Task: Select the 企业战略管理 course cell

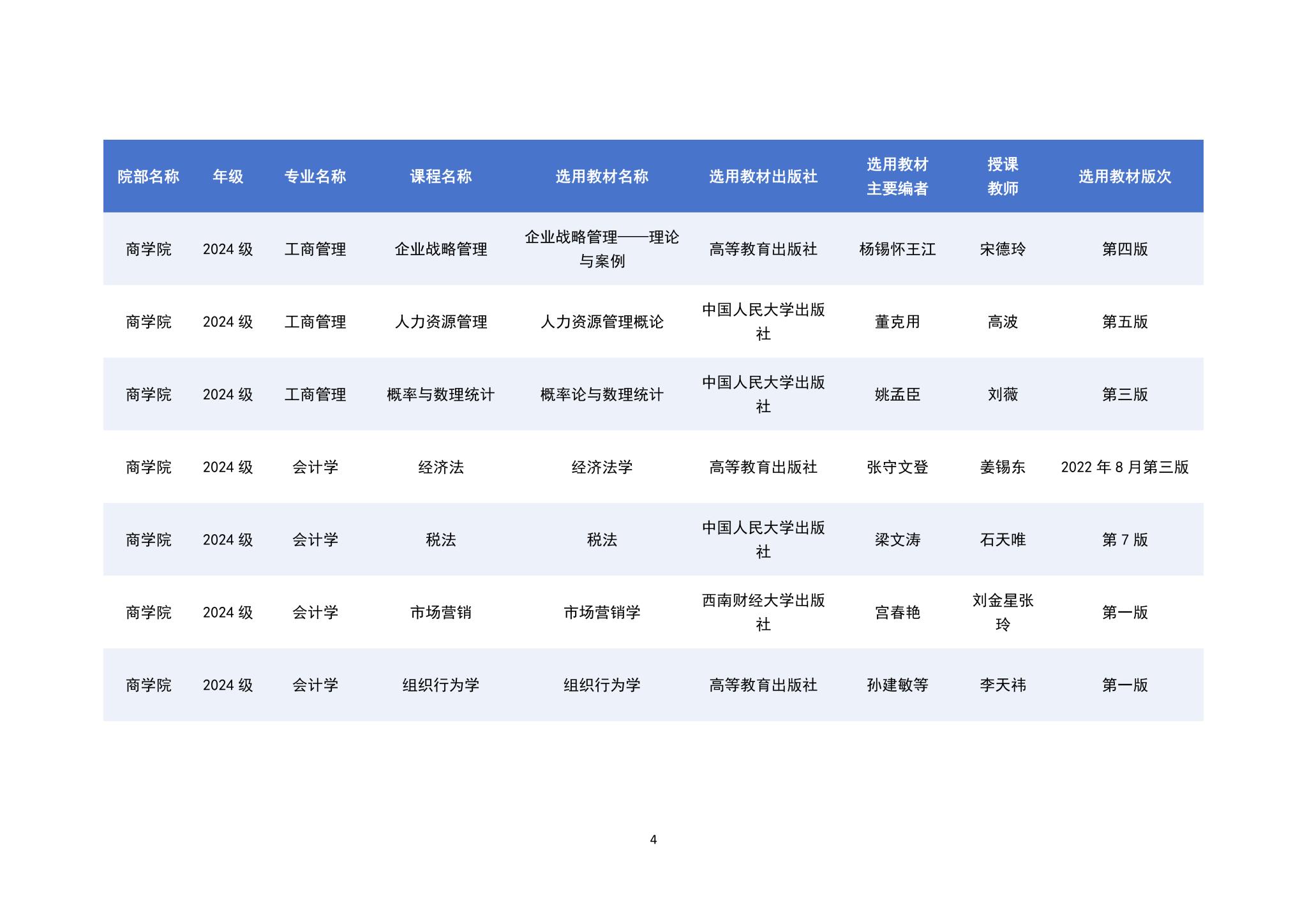Action: click(441, 250)
